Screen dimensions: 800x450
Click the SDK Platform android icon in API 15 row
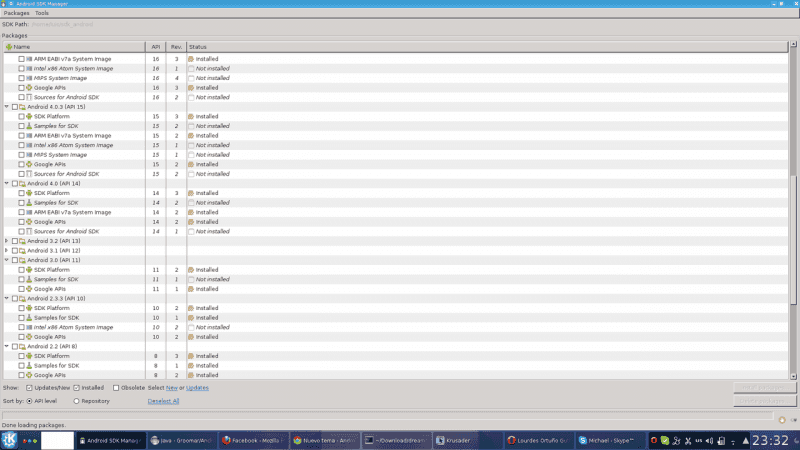[x=29, y=116]
